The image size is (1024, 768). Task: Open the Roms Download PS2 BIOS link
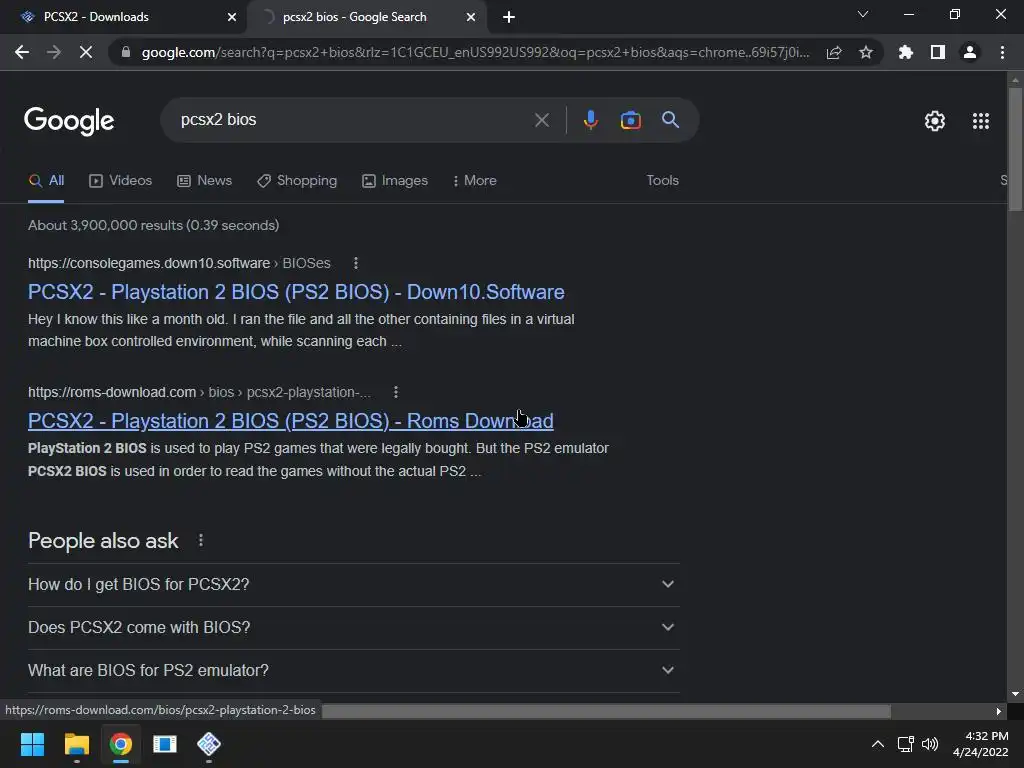point(291,421)
